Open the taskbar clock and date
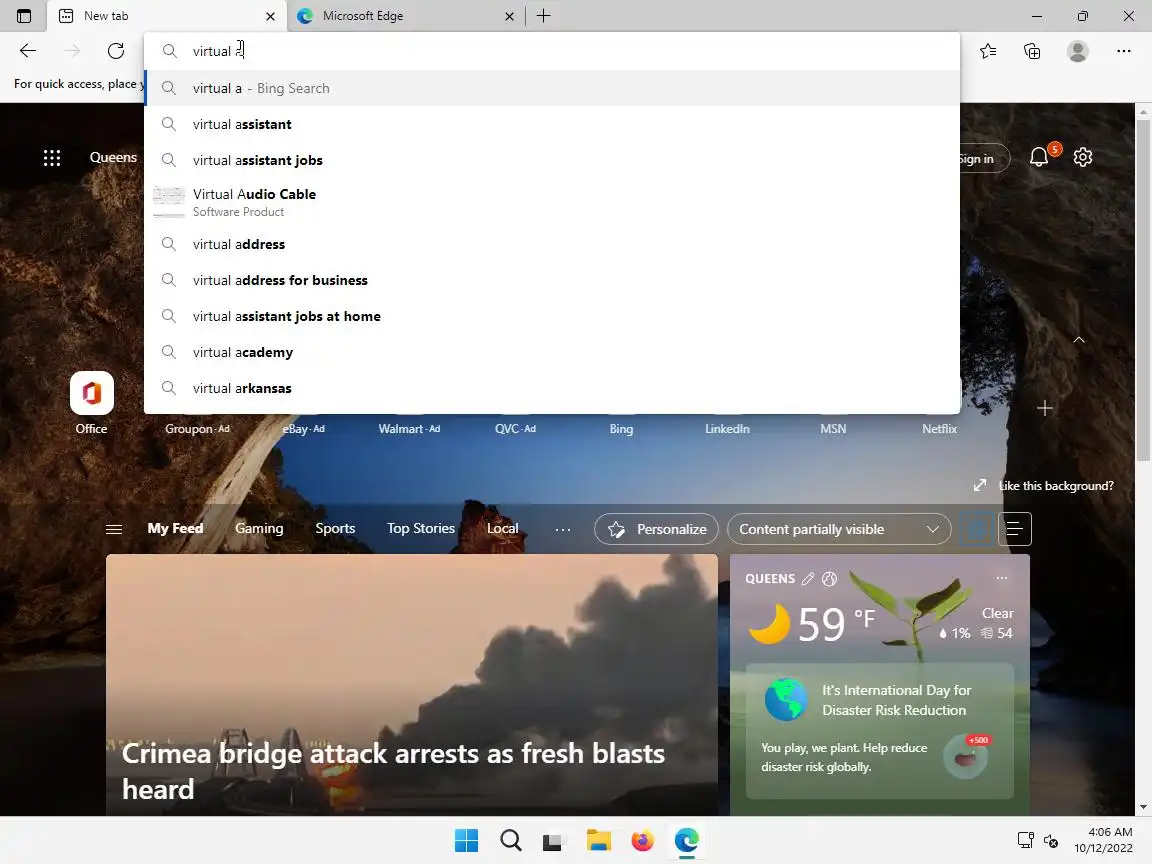Viewport: 1152px width, 864px height. [1104, 840]
